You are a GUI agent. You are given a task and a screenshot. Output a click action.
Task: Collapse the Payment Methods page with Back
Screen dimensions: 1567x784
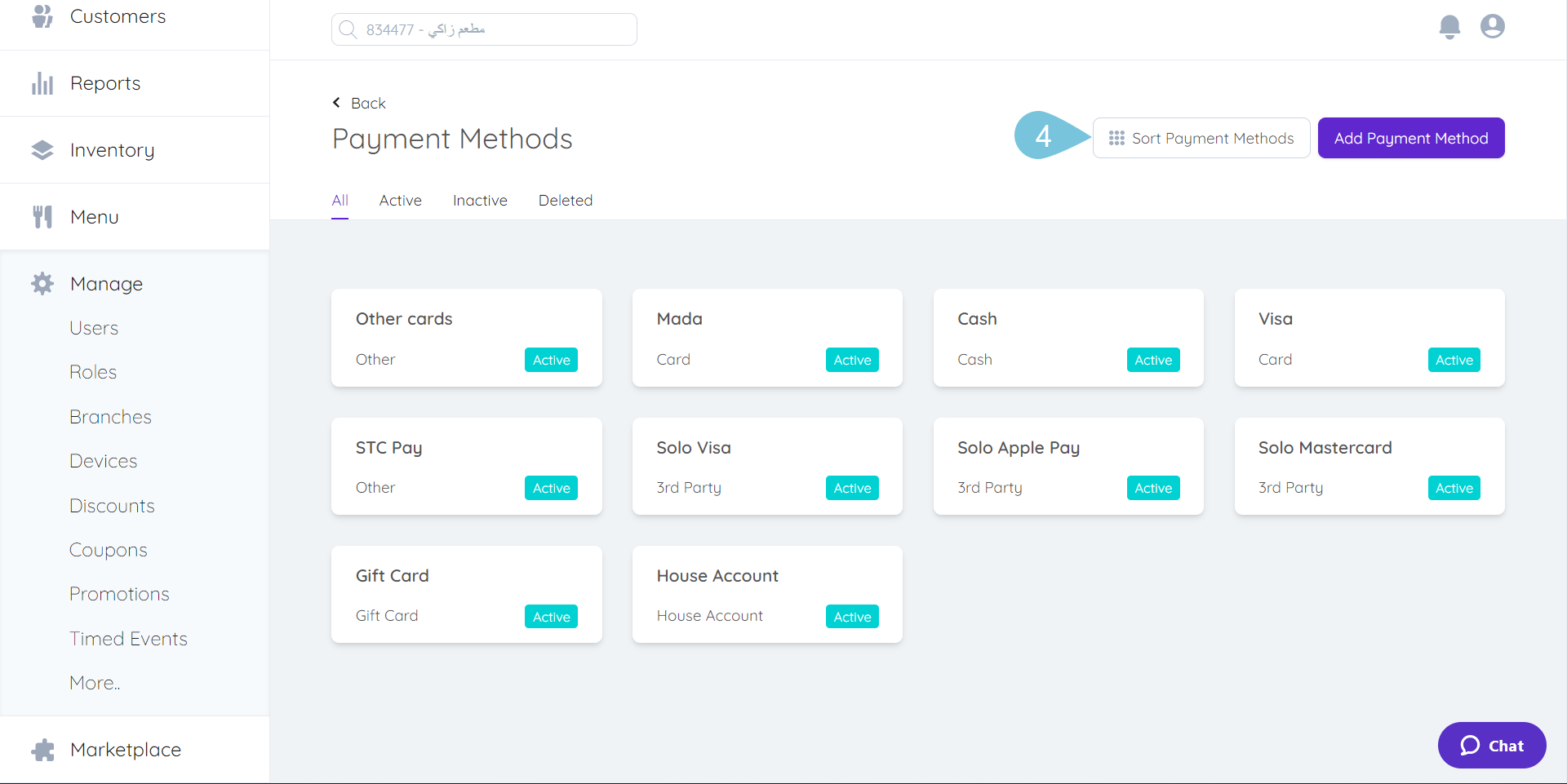point(358,103)
